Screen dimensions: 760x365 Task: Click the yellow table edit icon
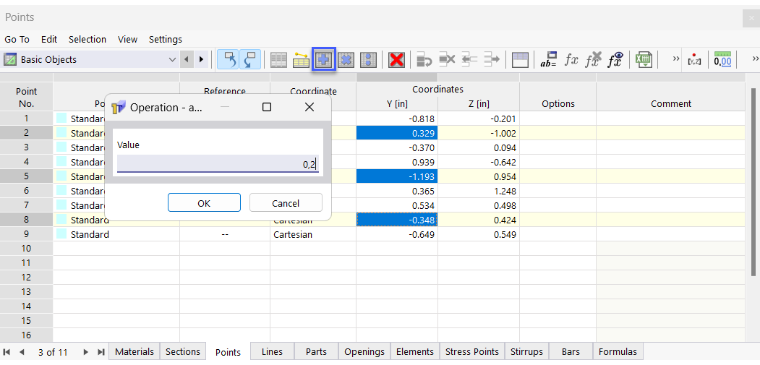pyautogui.click(x=301, y=60)
